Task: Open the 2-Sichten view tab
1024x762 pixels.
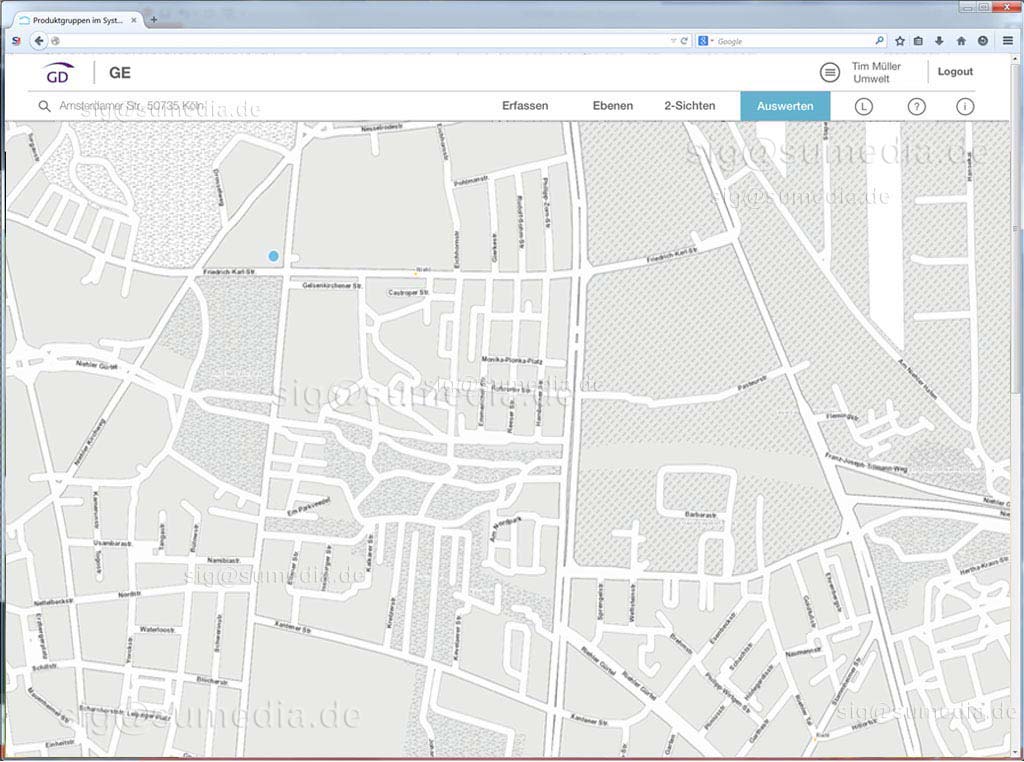Action: click(689, 106)
